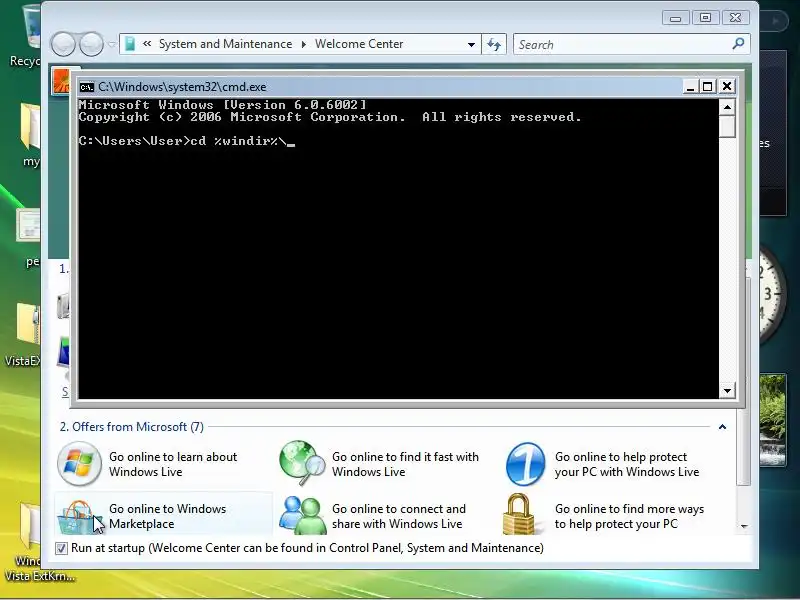
Task: Click cmd window scroll down arrow
Action: pyautogui.click(x=727, y=391)
